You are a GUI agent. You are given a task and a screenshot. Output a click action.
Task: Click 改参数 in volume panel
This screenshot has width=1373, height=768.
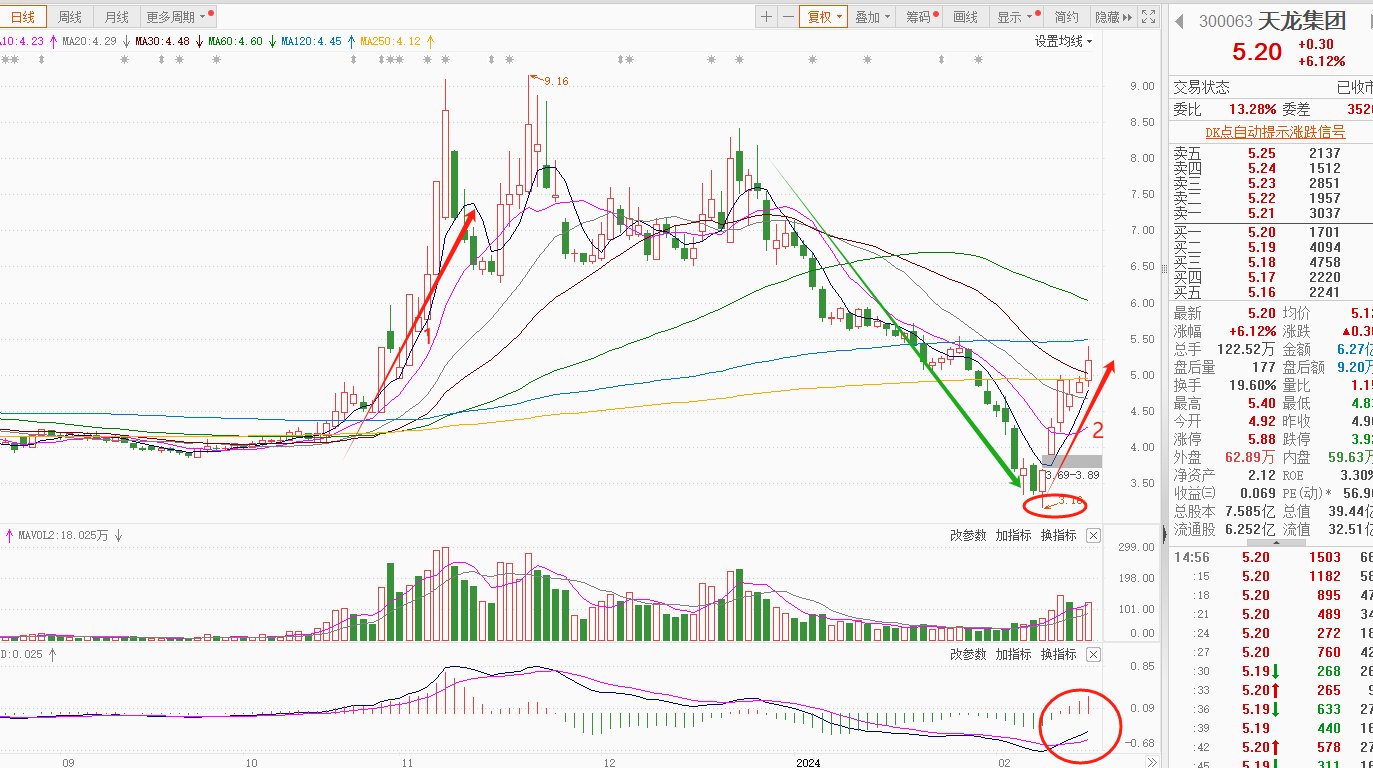click(x=968, y=536)
